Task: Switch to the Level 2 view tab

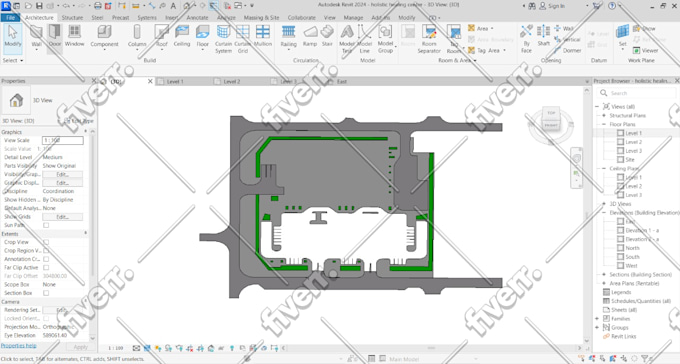Action: coord(232,81)
